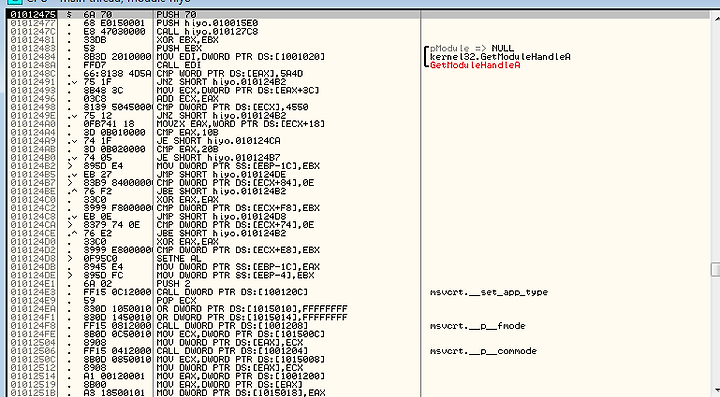This screenshot has height=397, width=720.
Task: Click CMP DWORD PTR DS:[ECX+84],0E instruction
Action: (235, 183)
